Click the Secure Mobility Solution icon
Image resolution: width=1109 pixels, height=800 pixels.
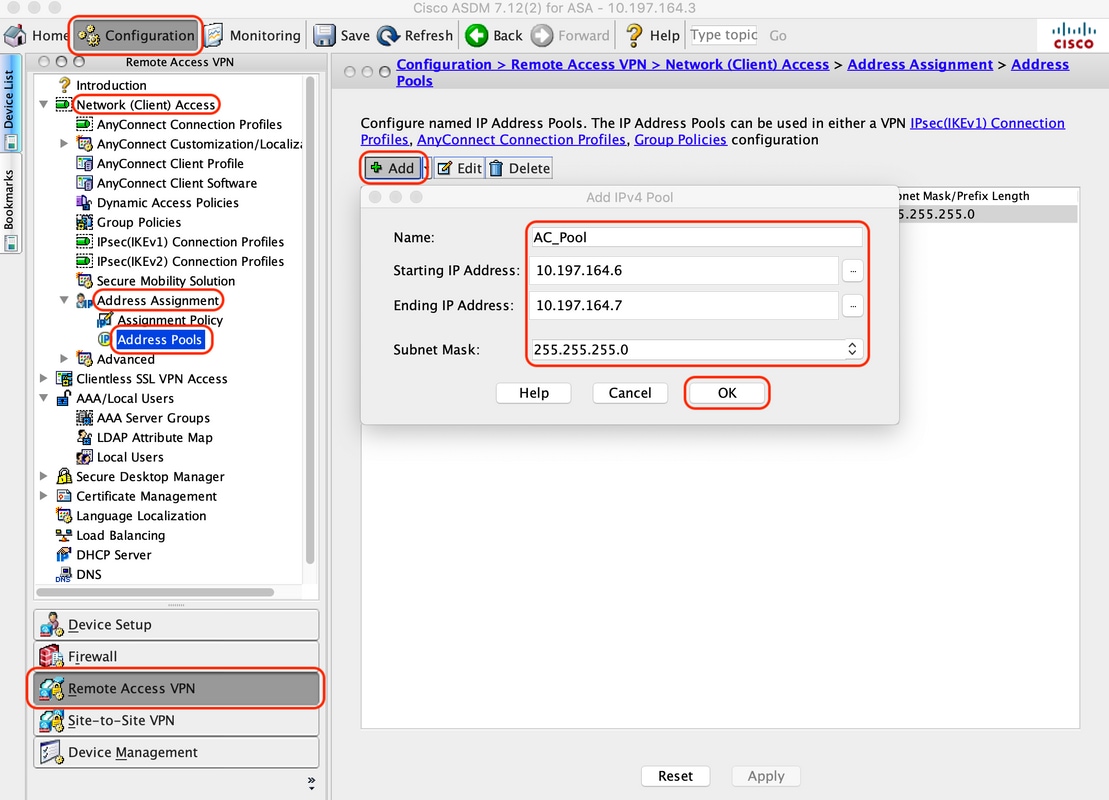84,281
